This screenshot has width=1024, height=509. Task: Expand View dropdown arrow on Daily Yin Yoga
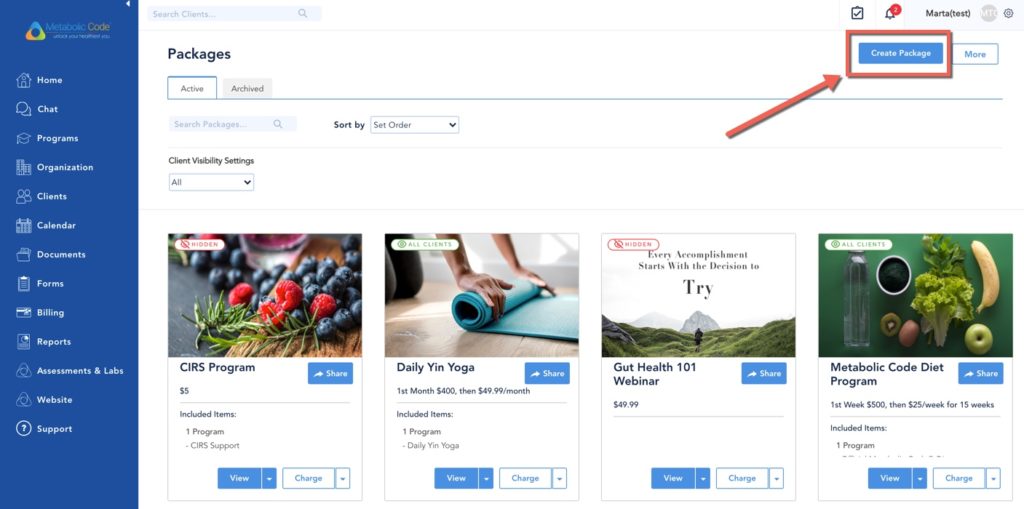(486, 478)
